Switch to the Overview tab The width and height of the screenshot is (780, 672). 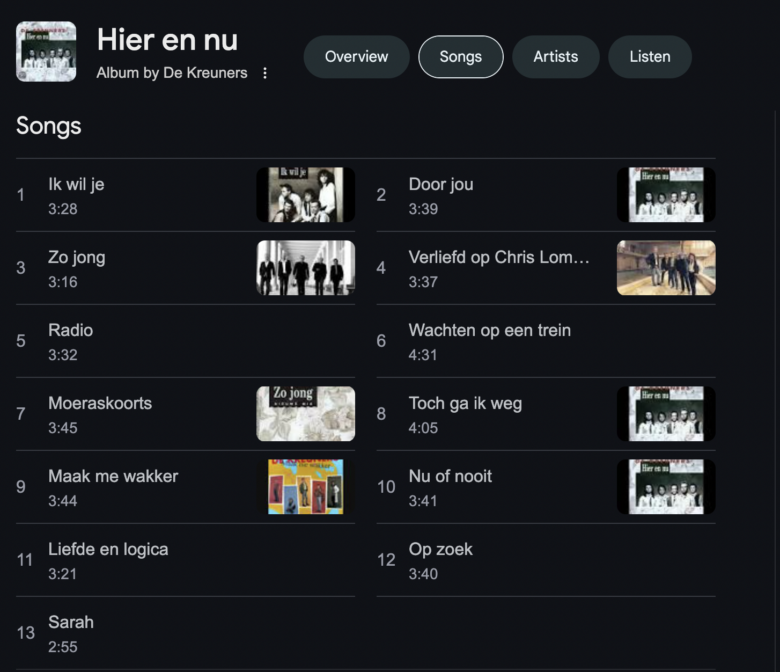[x=356, y=57]
